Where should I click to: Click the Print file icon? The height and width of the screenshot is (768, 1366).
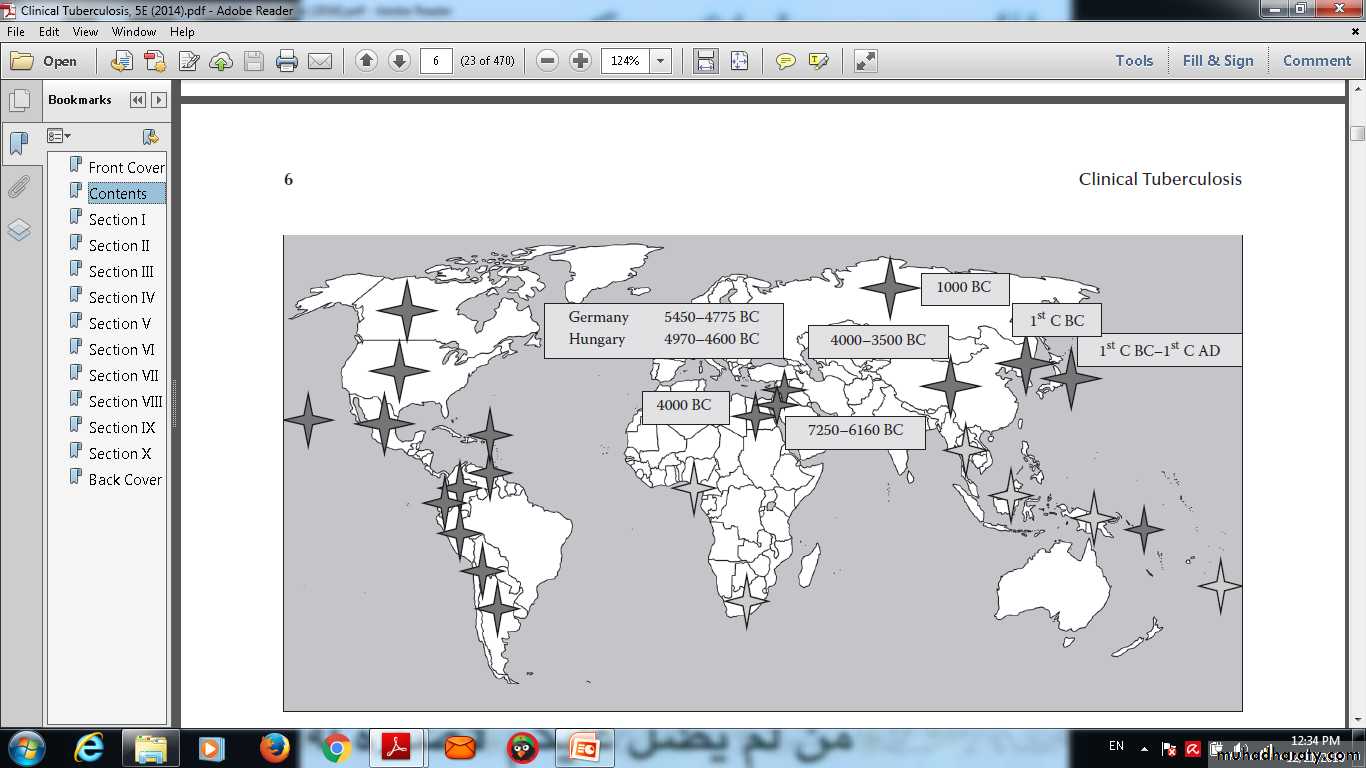click(x=287, y=61)
